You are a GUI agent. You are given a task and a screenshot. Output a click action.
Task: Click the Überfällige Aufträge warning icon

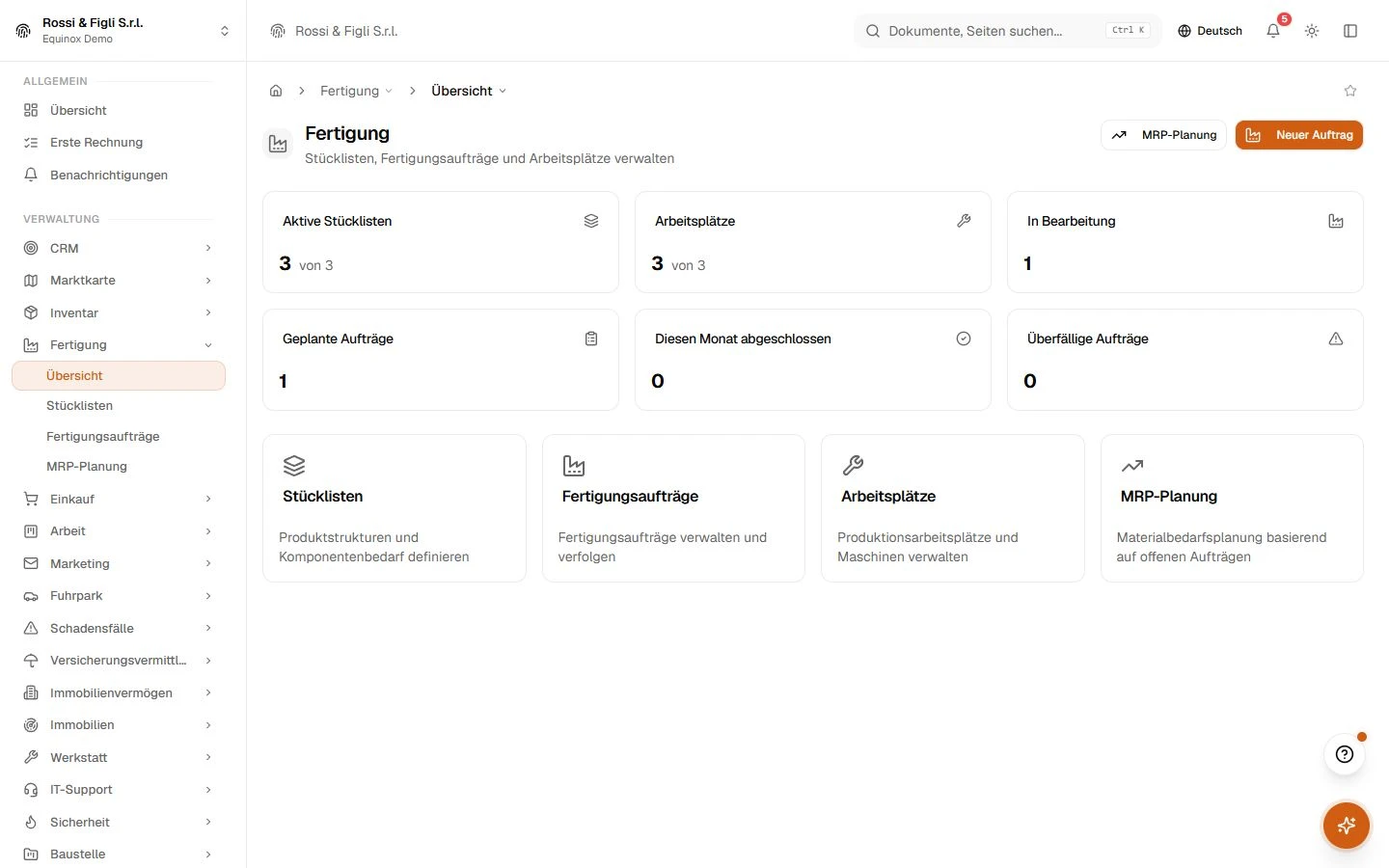click(x=1336, y=339)
